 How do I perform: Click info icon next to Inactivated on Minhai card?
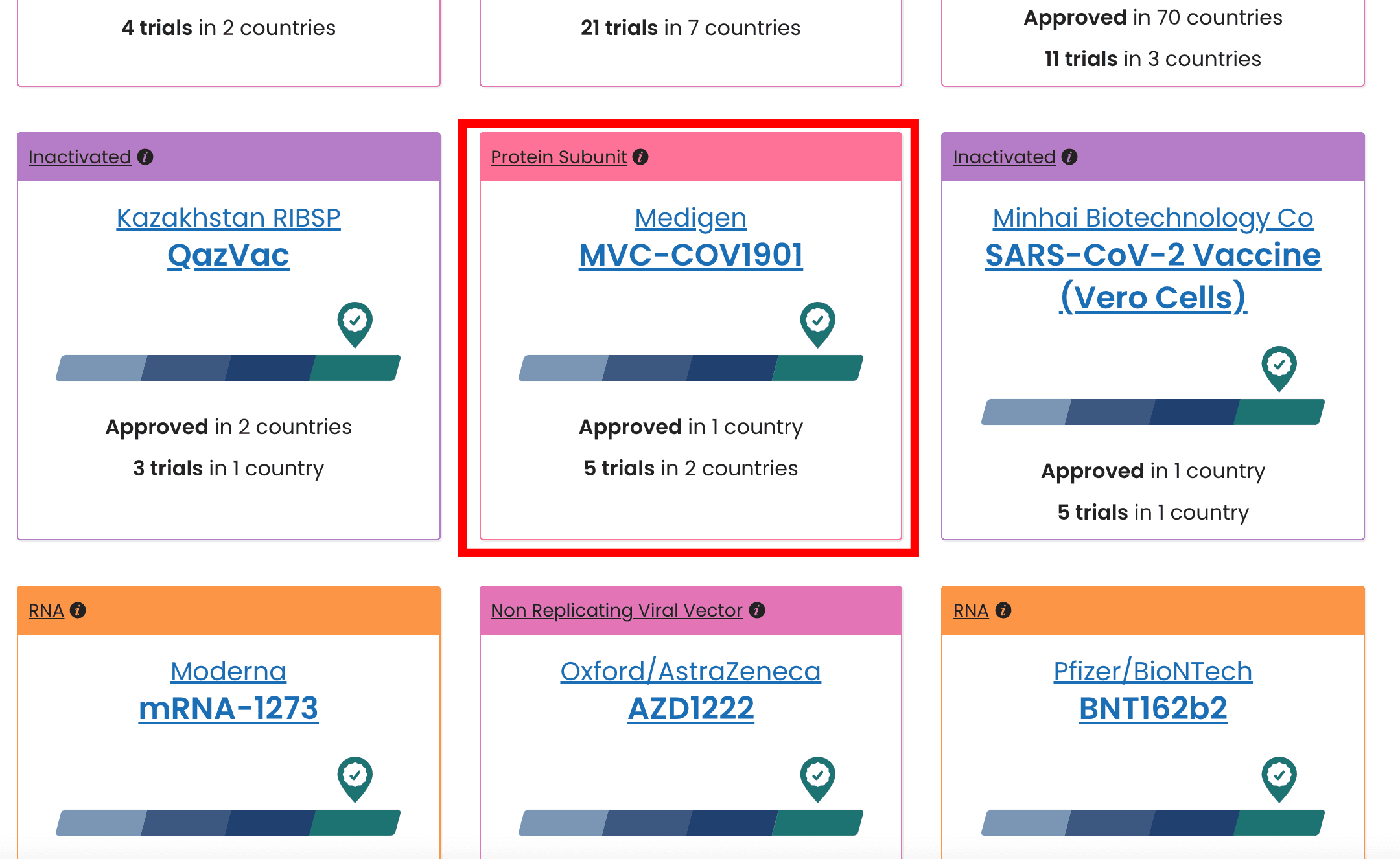1069,157
